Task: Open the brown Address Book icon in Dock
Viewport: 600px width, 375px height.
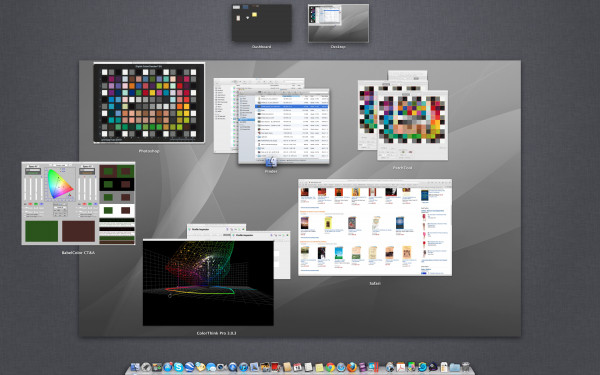Action: [x=287, y=367]
